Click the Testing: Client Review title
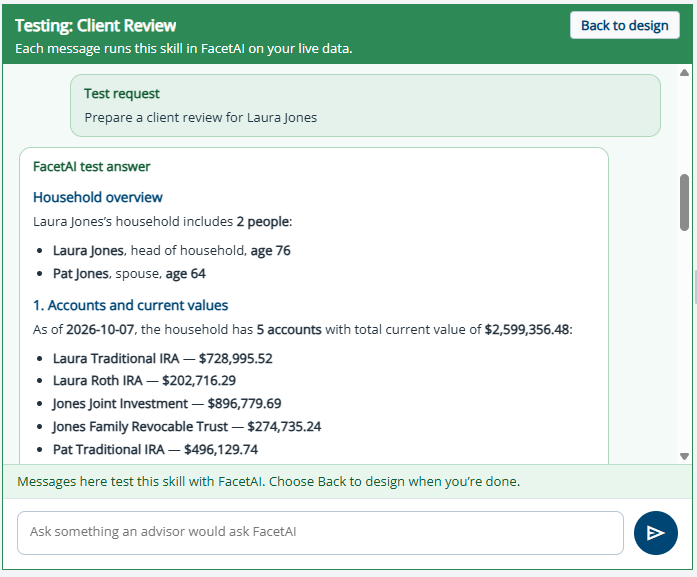The width and height of the screenshot is (697, 577). pos(96,26)
